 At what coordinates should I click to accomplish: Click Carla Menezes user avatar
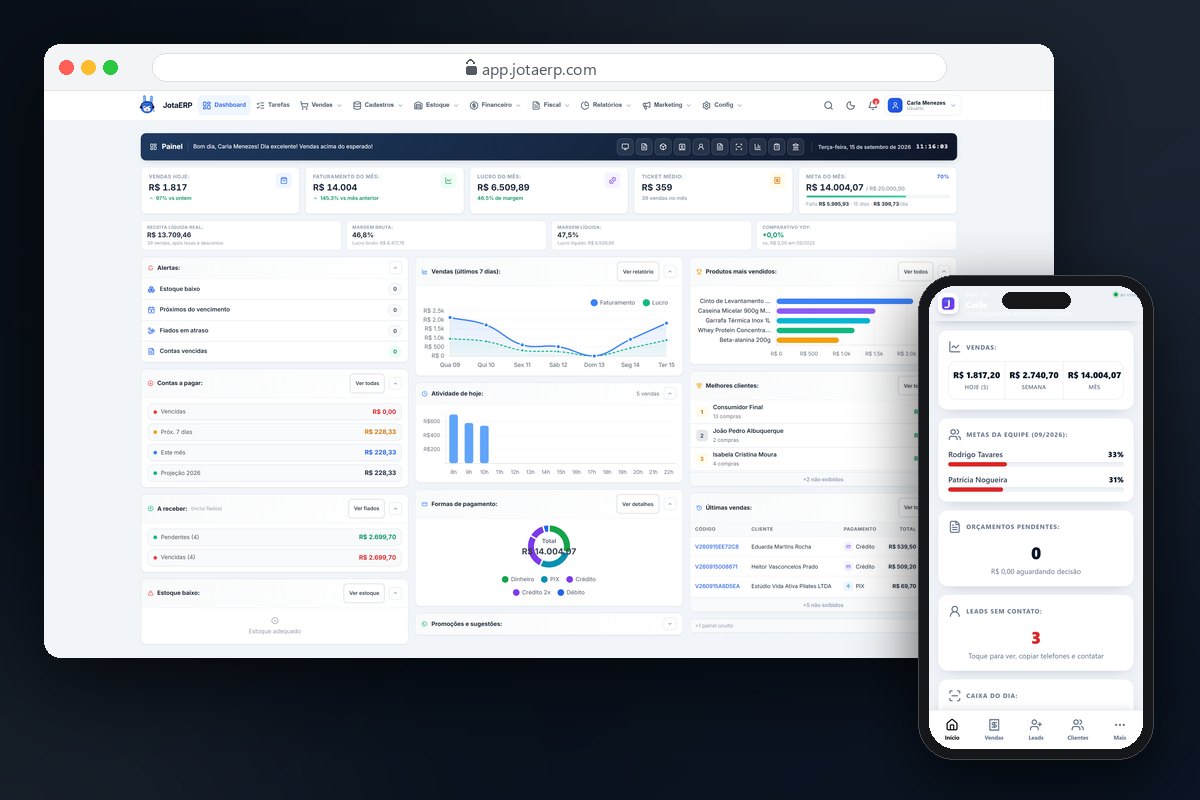(895, 105)
